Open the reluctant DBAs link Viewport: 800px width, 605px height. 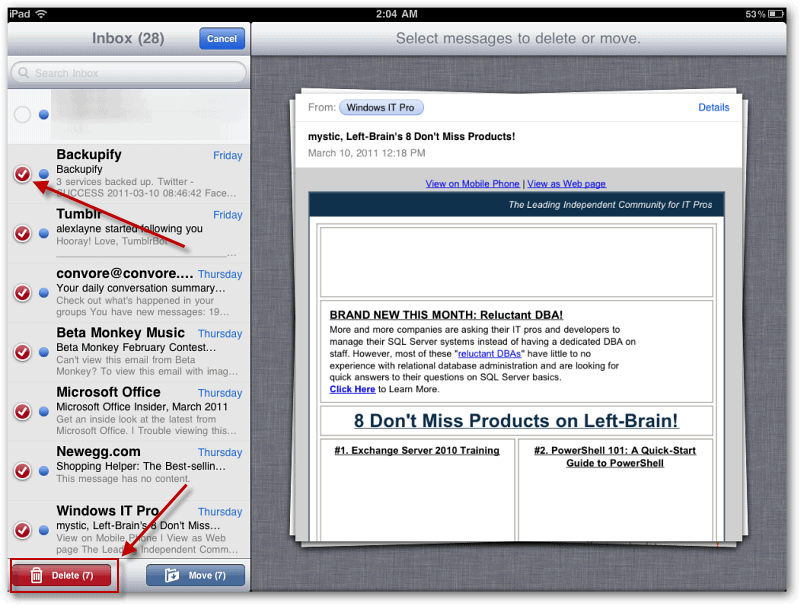489,354
